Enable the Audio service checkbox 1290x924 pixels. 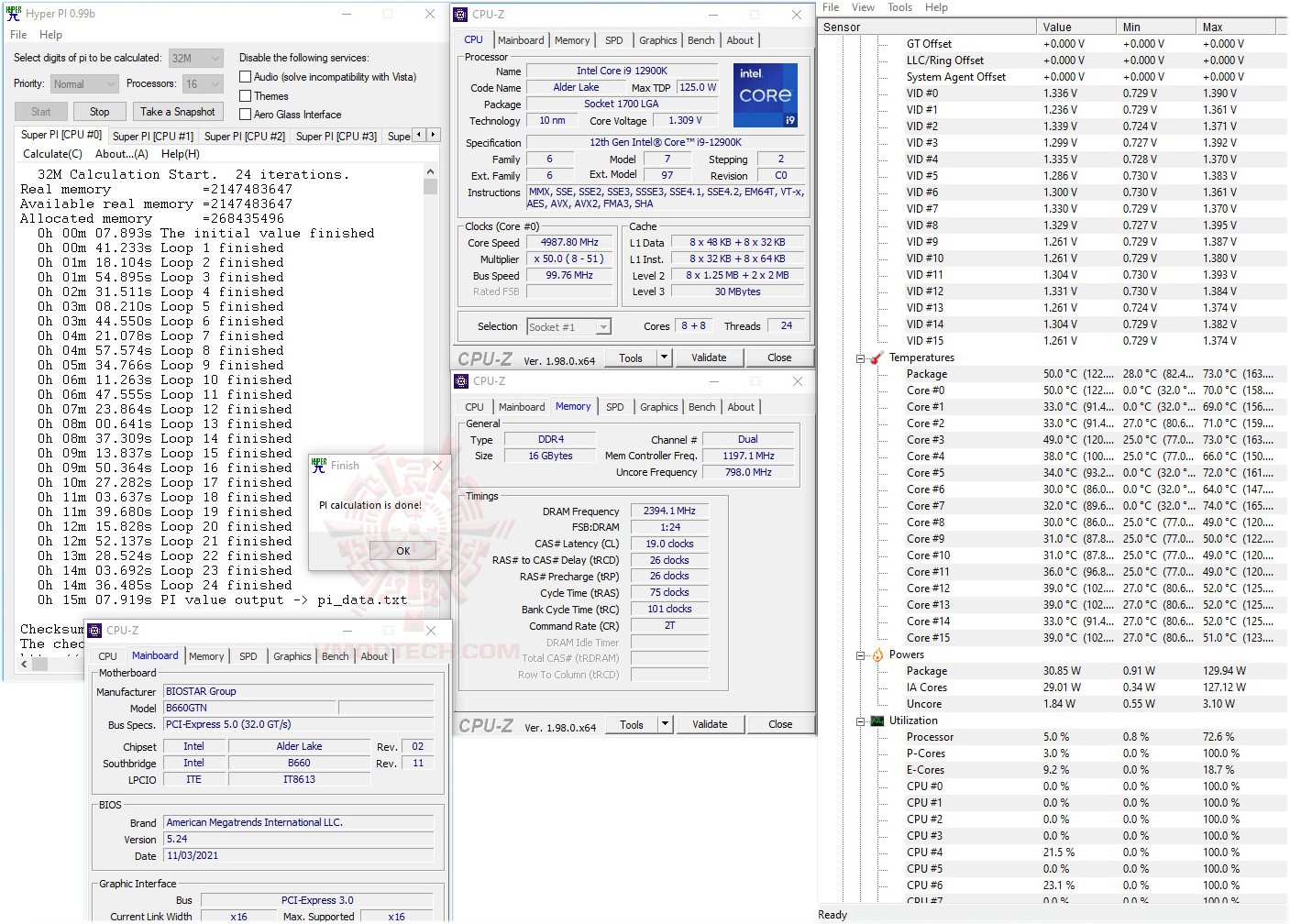click(x=245, y=77)
